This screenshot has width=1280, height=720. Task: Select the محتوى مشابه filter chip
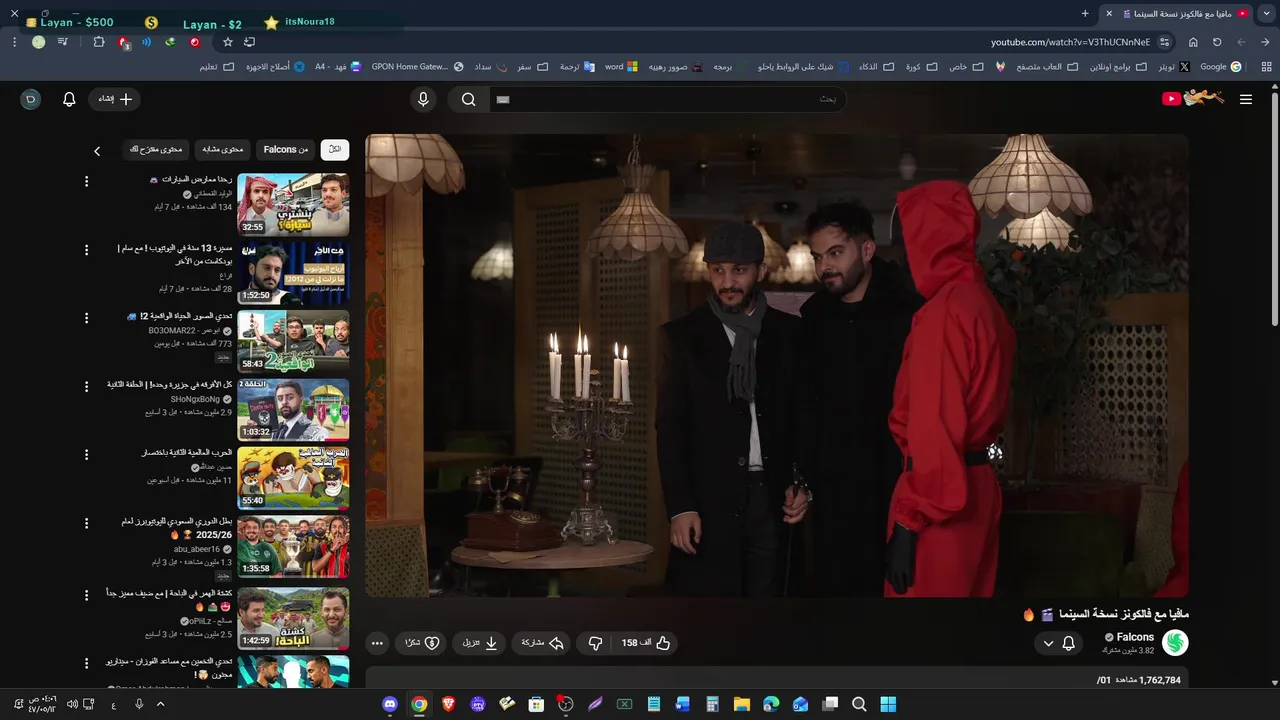223,150
